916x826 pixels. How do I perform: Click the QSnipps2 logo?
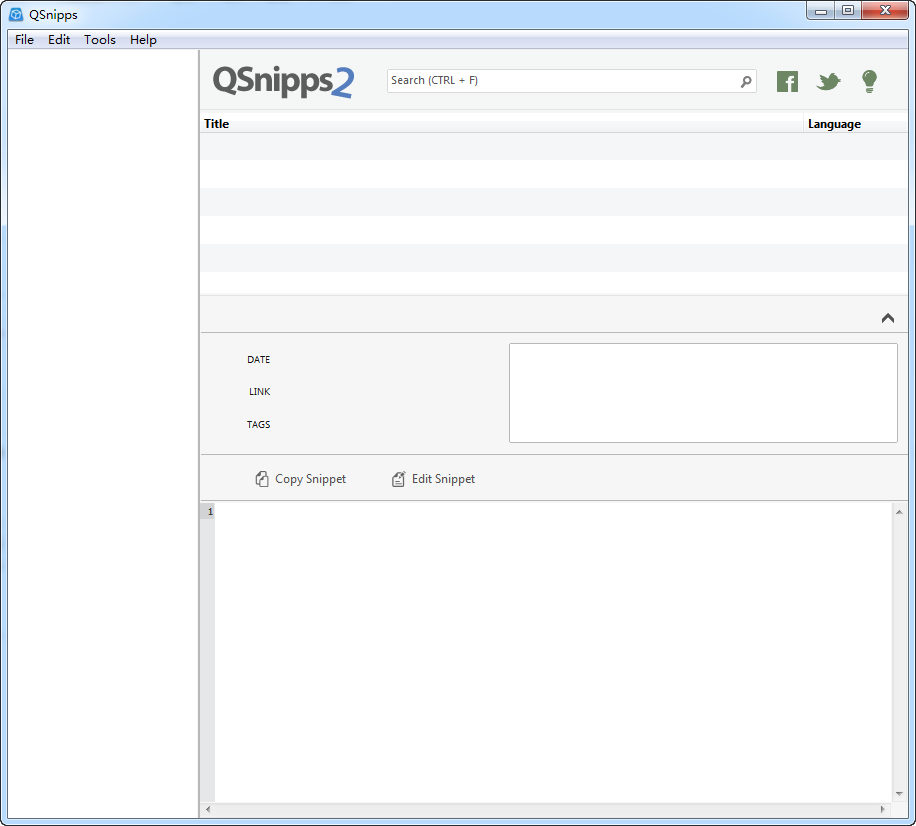pyautogui.click(x=283, y=81)
